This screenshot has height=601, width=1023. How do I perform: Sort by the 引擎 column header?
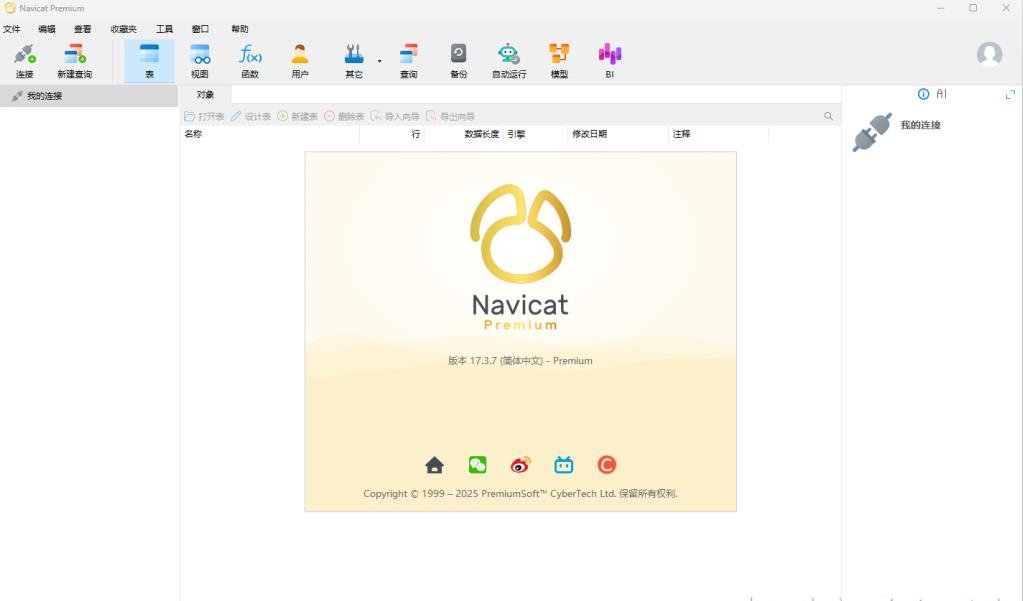pyautogui.click(x=535, y=134)
